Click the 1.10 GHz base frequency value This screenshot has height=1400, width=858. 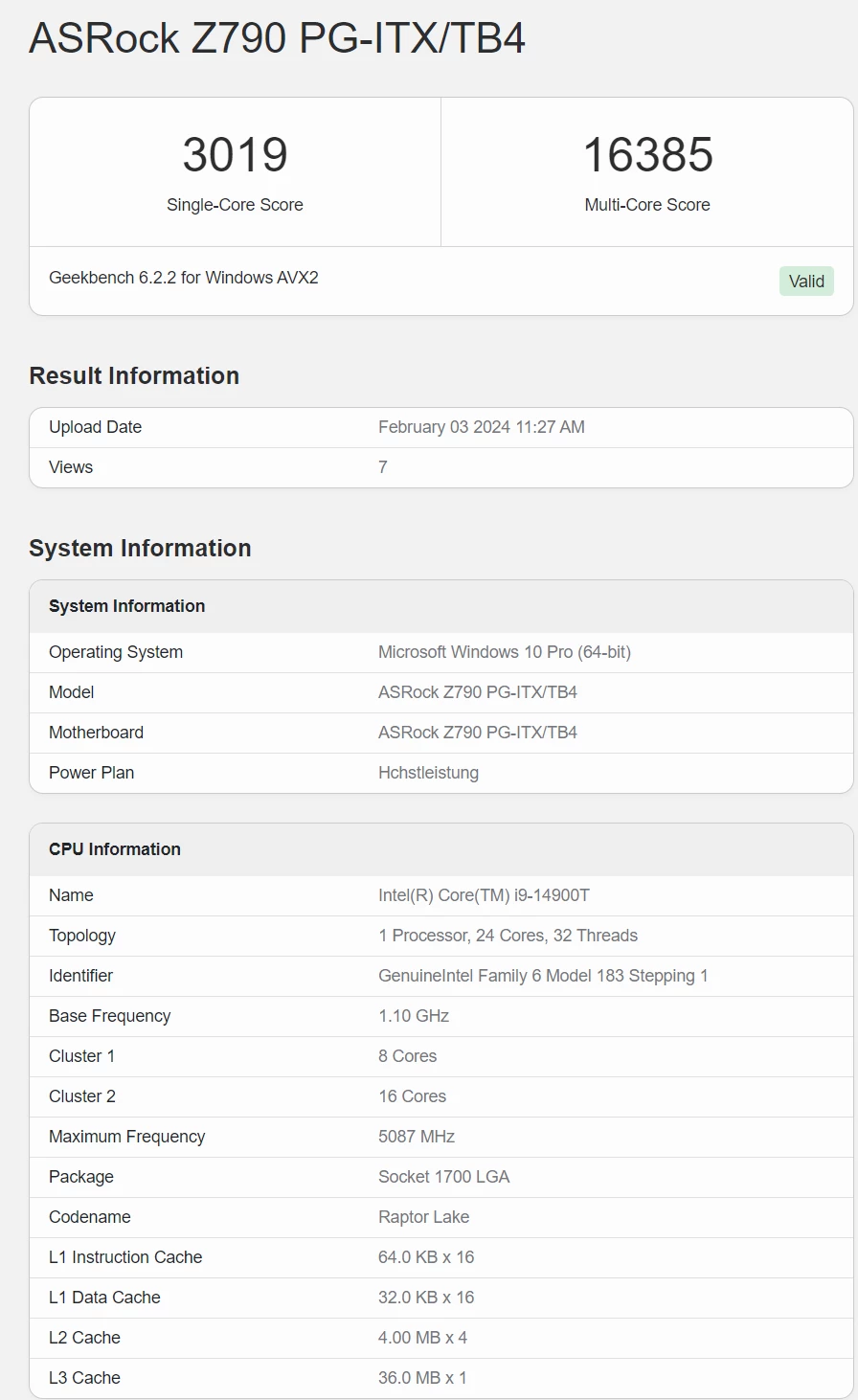click(414, 1016)
